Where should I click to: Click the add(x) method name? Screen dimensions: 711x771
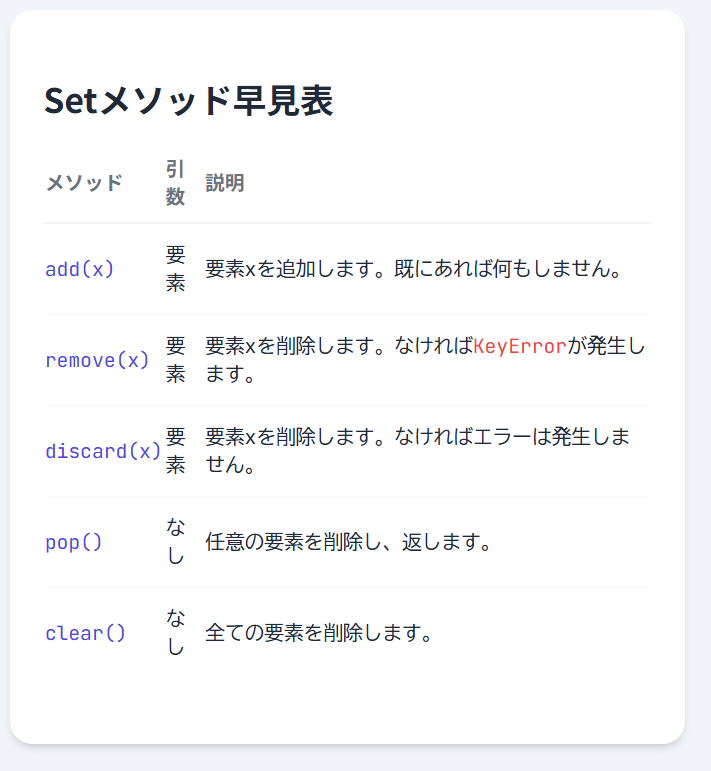(80, 269)
